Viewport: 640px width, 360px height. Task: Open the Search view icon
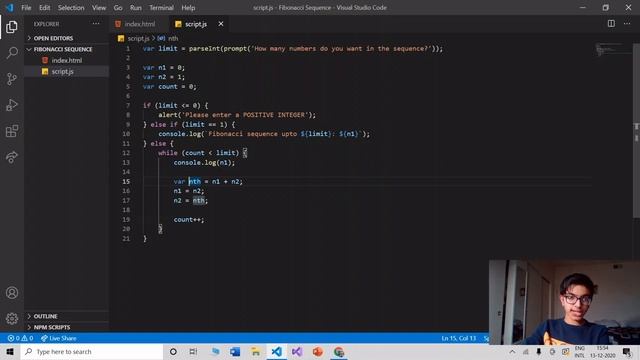tap(12, 53)
